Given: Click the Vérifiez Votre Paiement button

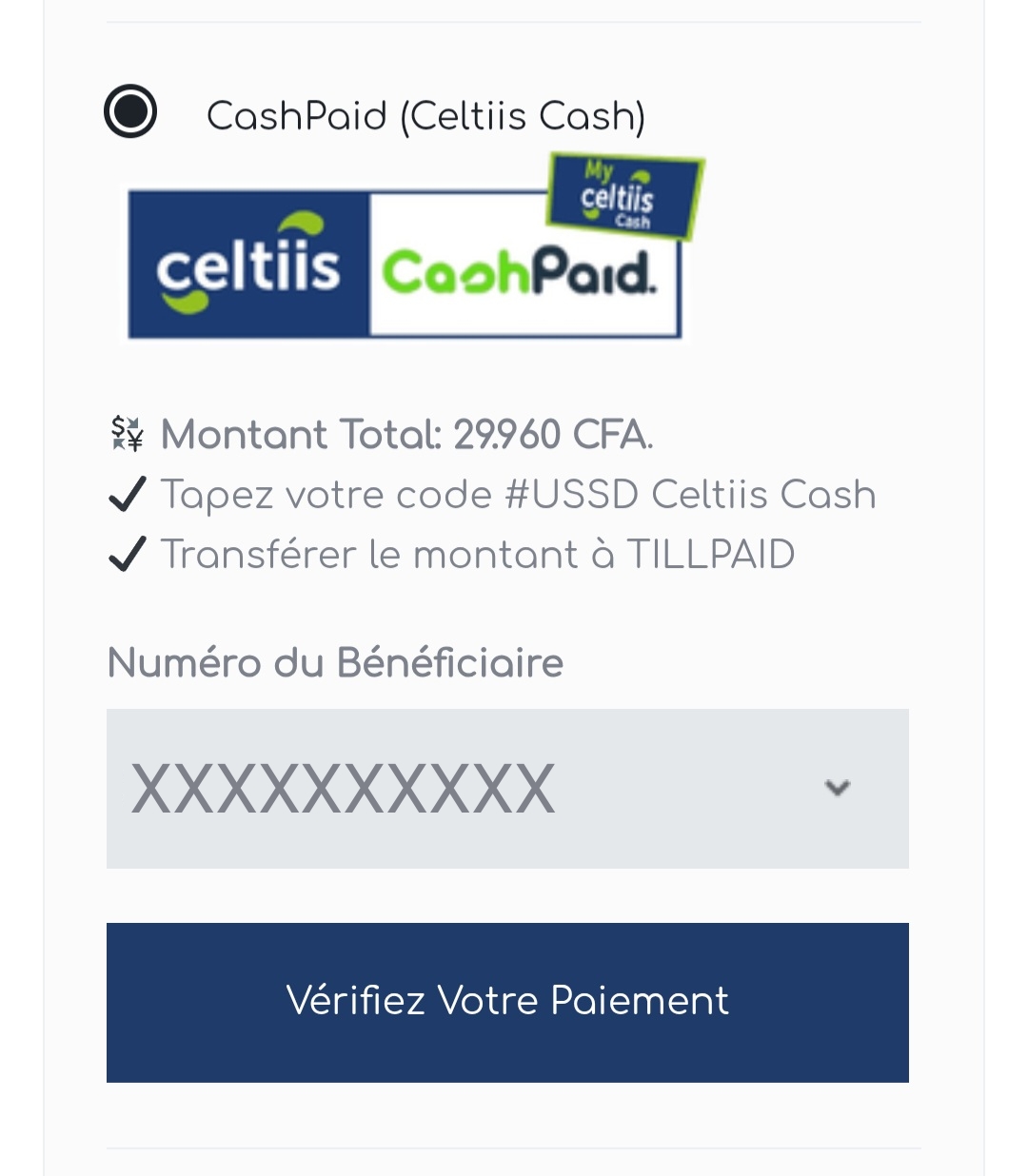Looking at the screenshot, I should [507, 1003].
